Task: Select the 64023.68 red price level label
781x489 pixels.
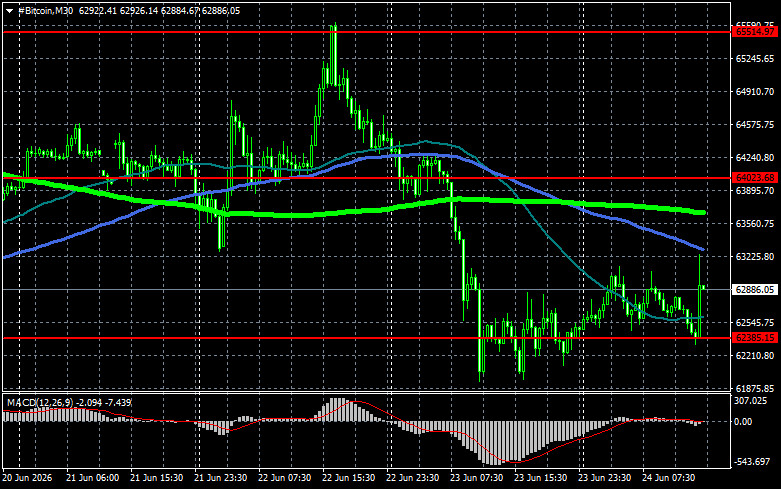Action: pos(756,178)
